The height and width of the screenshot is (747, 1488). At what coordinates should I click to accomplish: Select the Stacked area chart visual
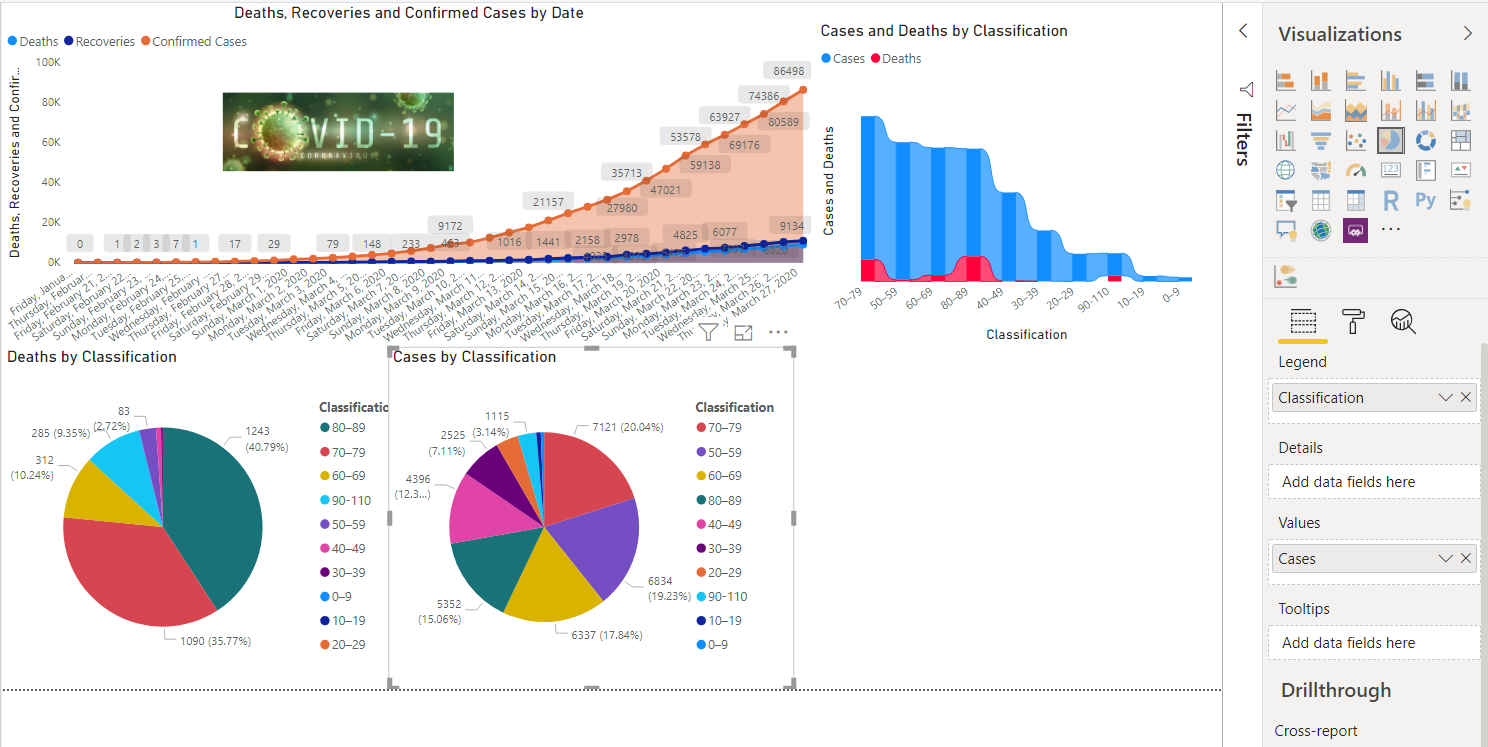pos(1356,111)
